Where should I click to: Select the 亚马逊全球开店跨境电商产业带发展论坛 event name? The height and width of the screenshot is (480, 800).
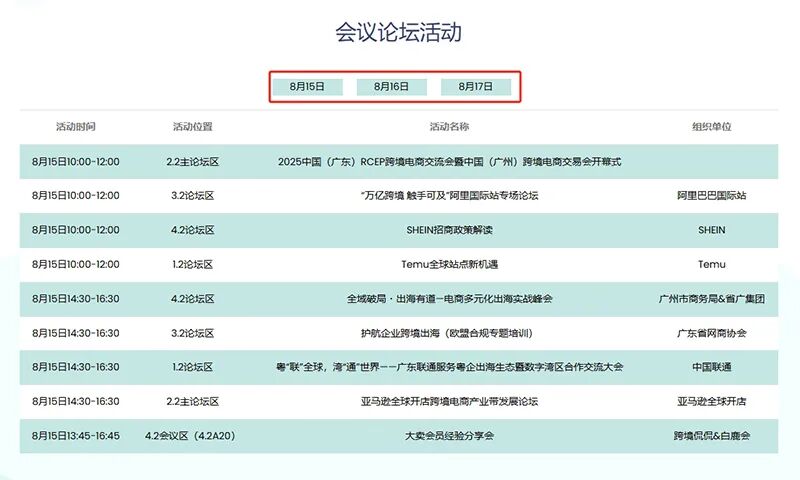[x=449, y=401]
